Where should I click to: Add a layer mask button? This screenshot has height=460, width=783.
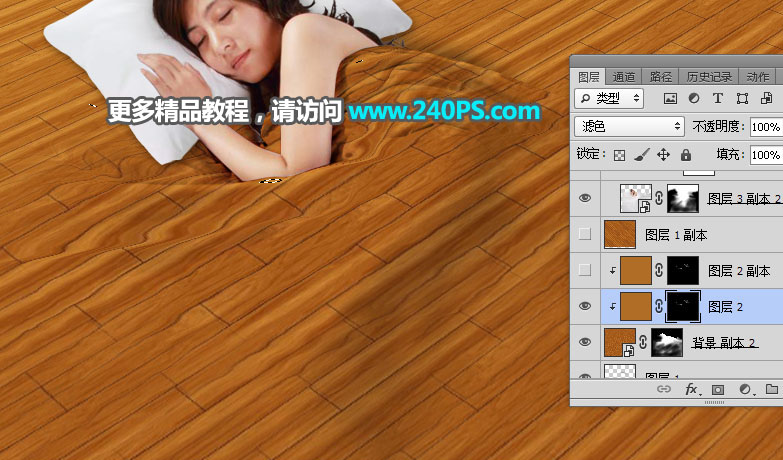click(718, 389)
